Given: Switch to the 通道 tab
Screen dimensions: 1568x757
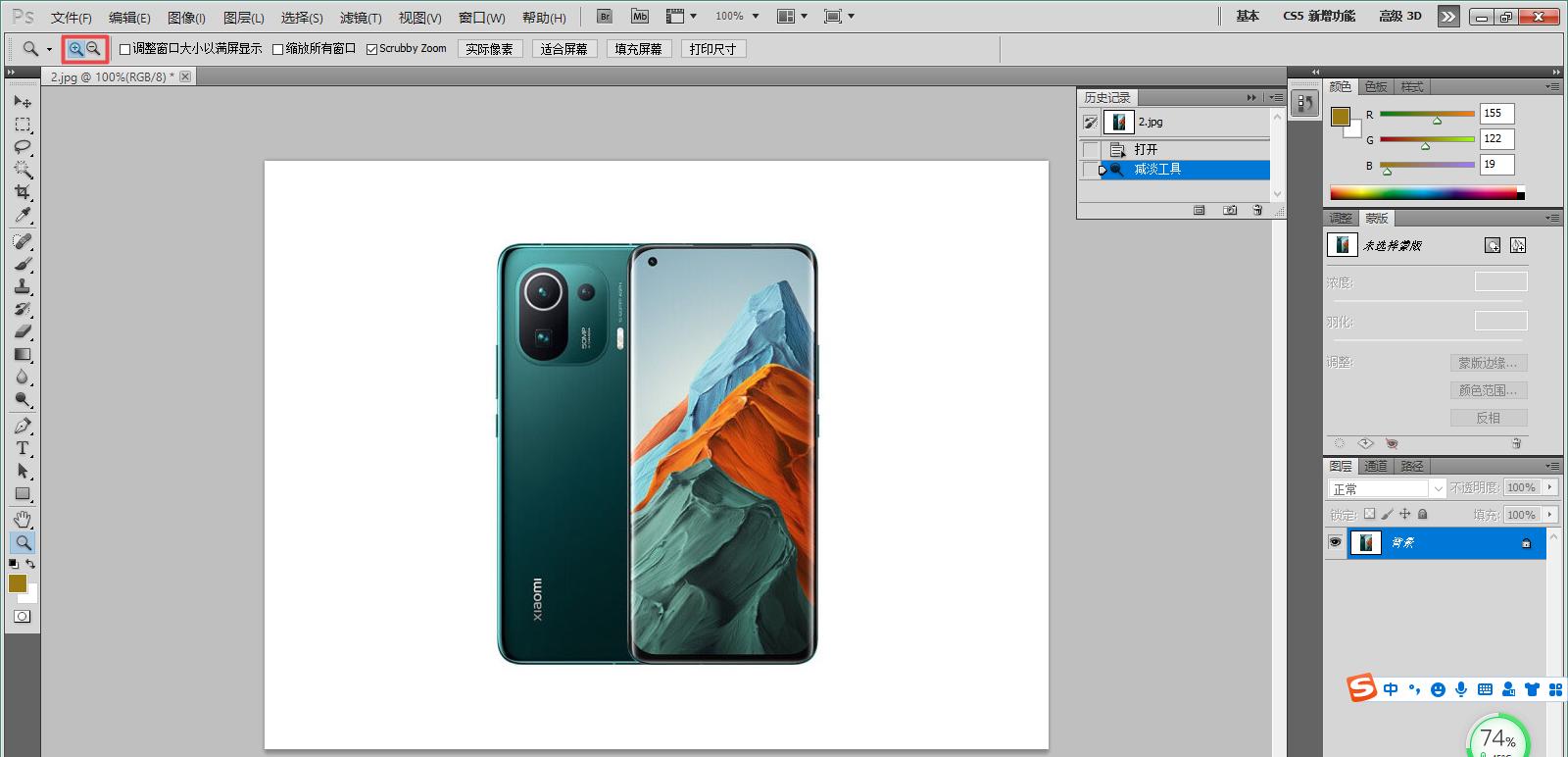Looking at the screenshot, I should tap(1376, 467).
